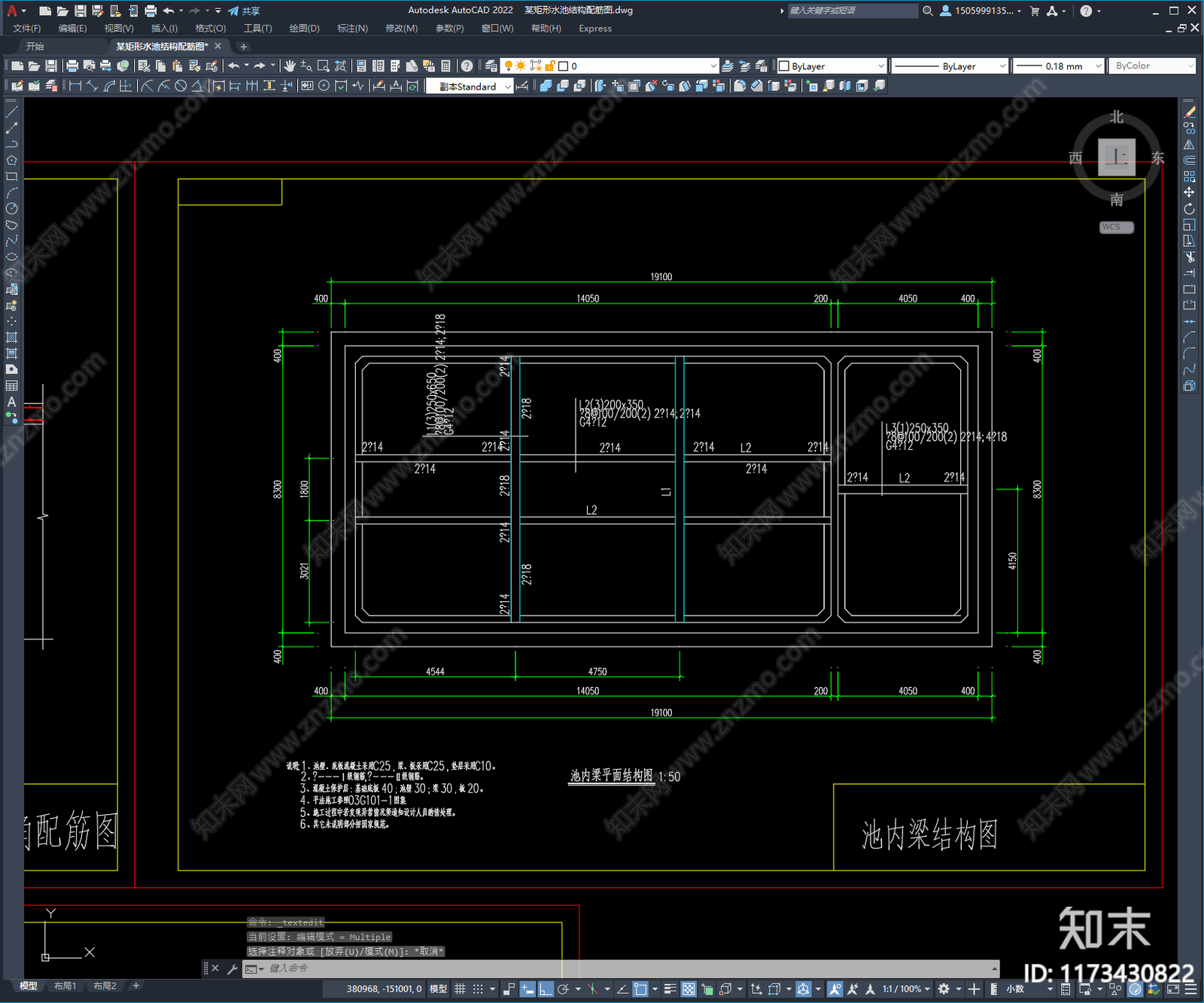This screenshot has width=1204, height=1003.
Task: Click the 模型 button in the status bar
Action: coord(438,989)
